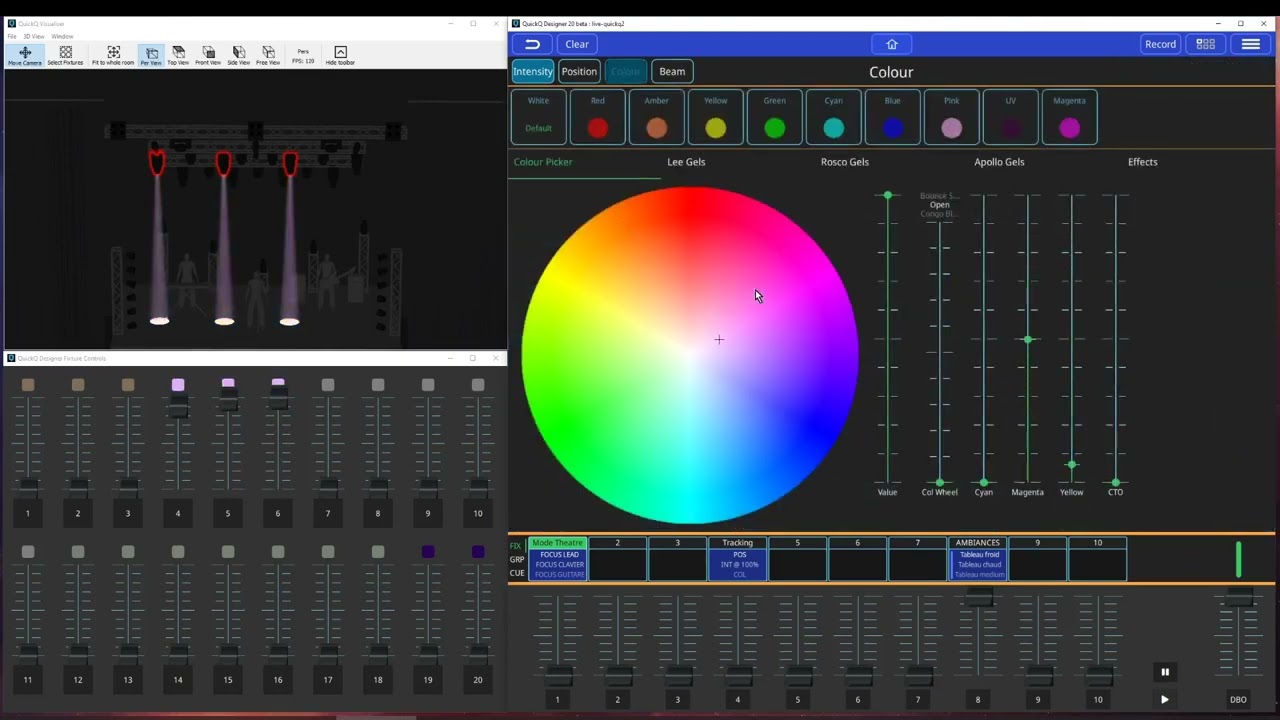
Task: Switch to Side View
Action: pos(238,56)
